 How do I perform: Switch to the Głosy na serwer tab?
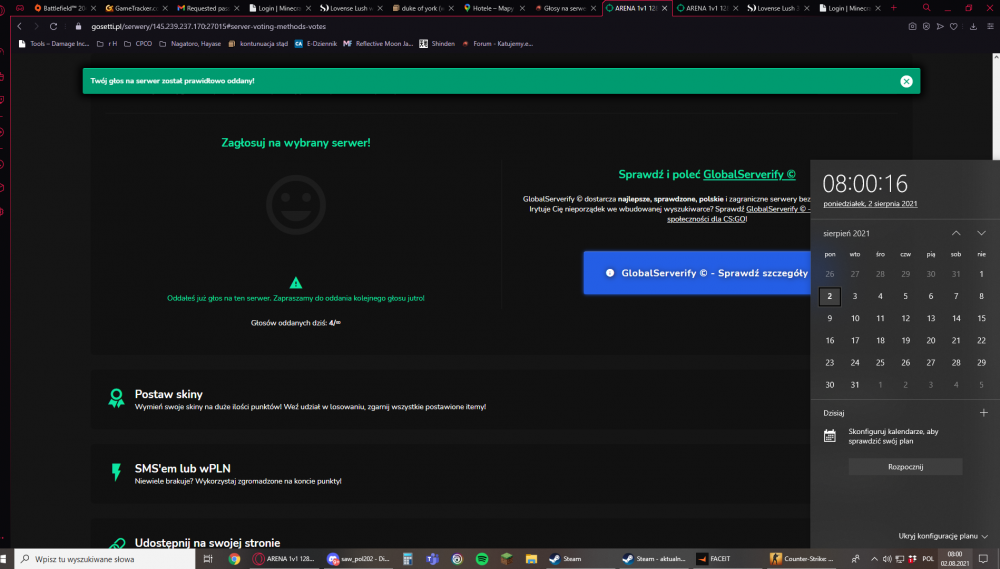(564, 8)
